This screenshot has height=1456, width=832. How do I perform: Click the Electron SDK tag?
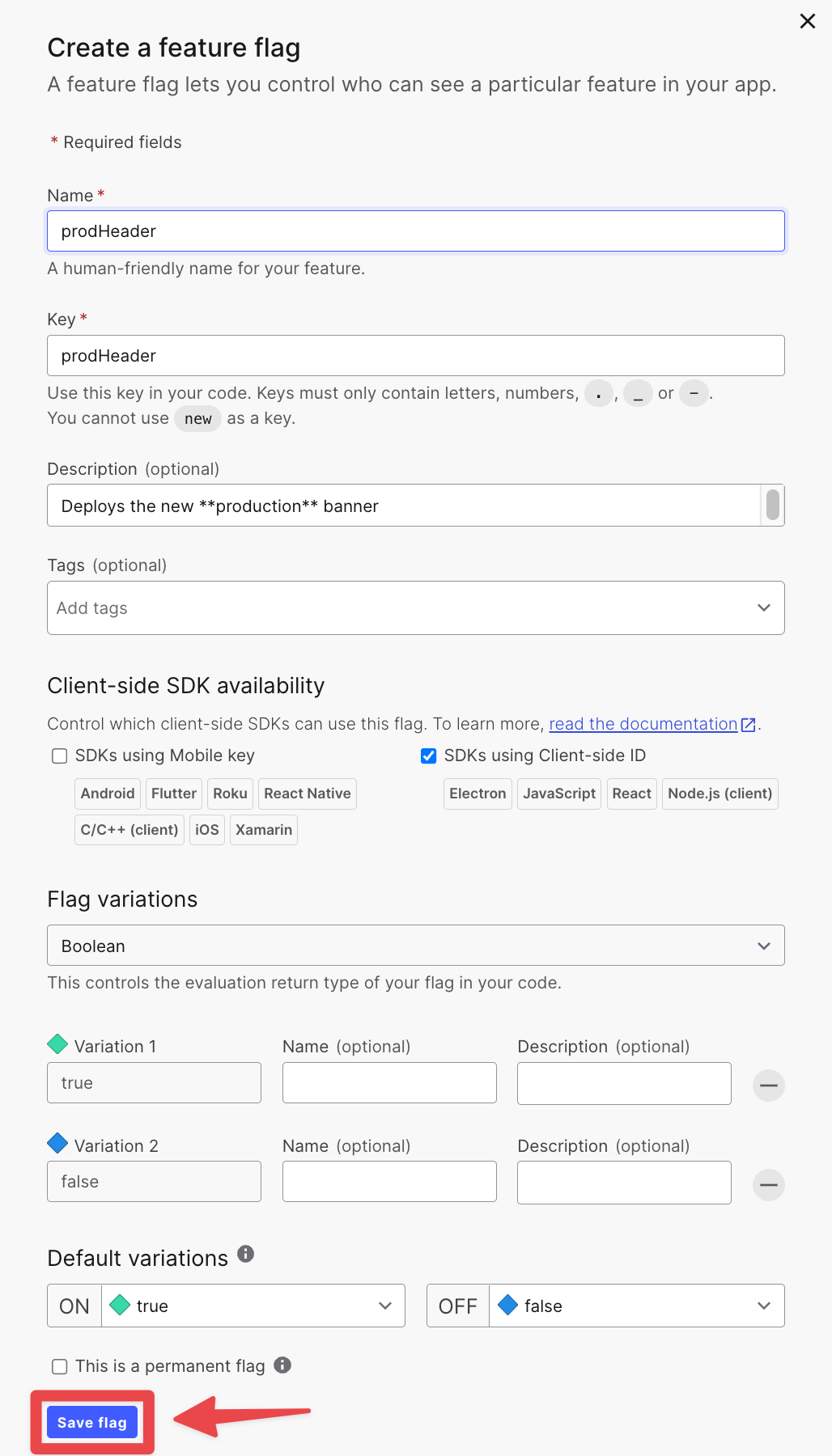click(x=478, y=794)
